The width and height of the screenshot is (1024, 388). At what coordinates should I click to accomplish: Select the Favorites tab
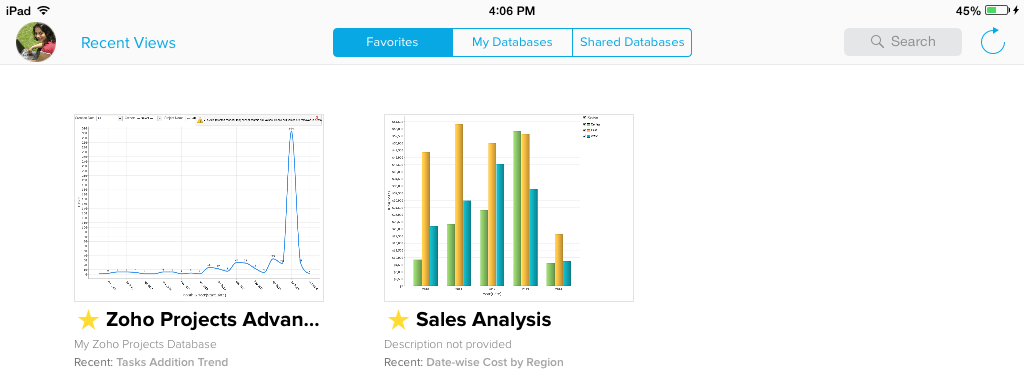coord(392,42)
